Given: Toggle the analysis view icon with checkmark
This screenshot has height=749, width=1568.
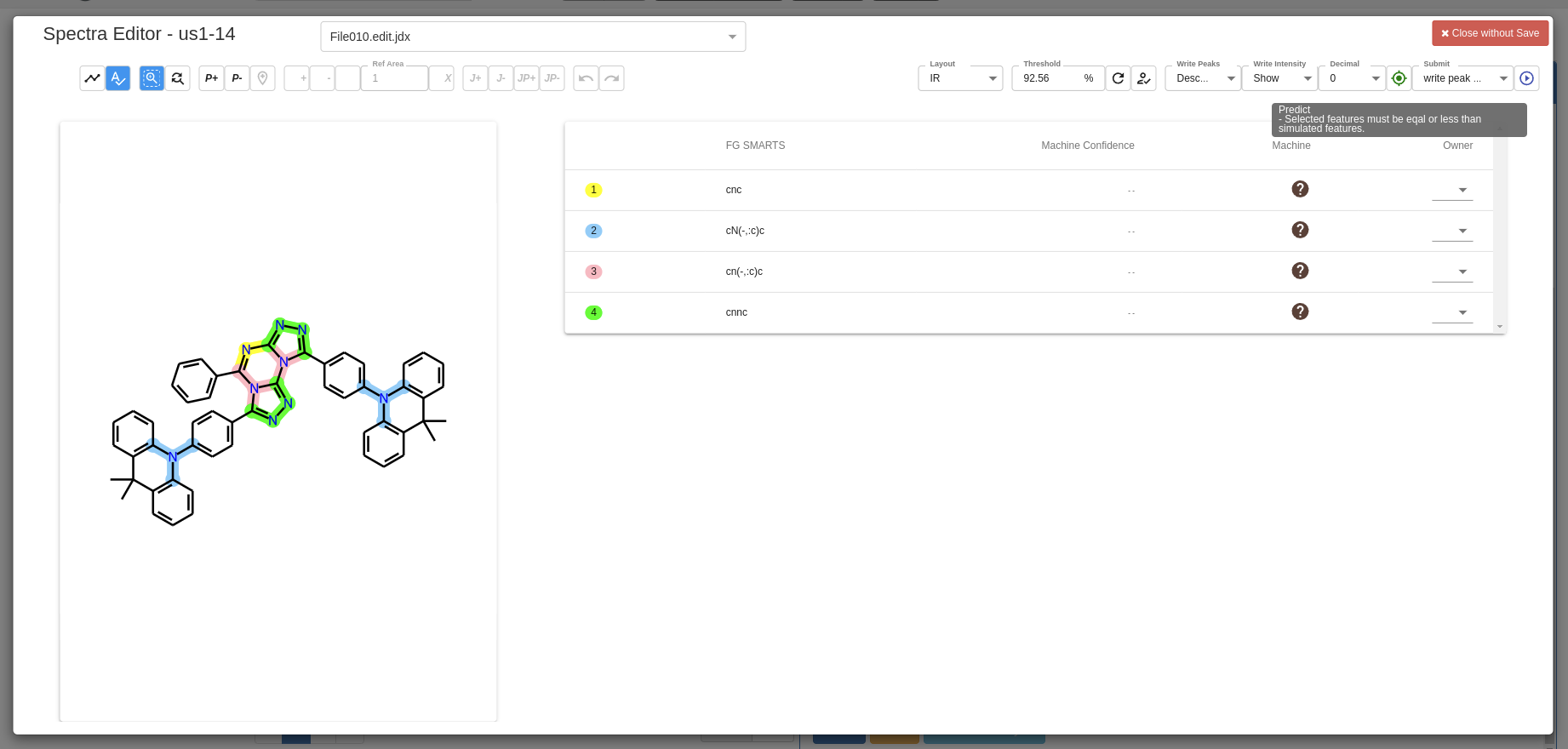Looking at the screenshot, I should pyautogui.click(x=117, y=78).
